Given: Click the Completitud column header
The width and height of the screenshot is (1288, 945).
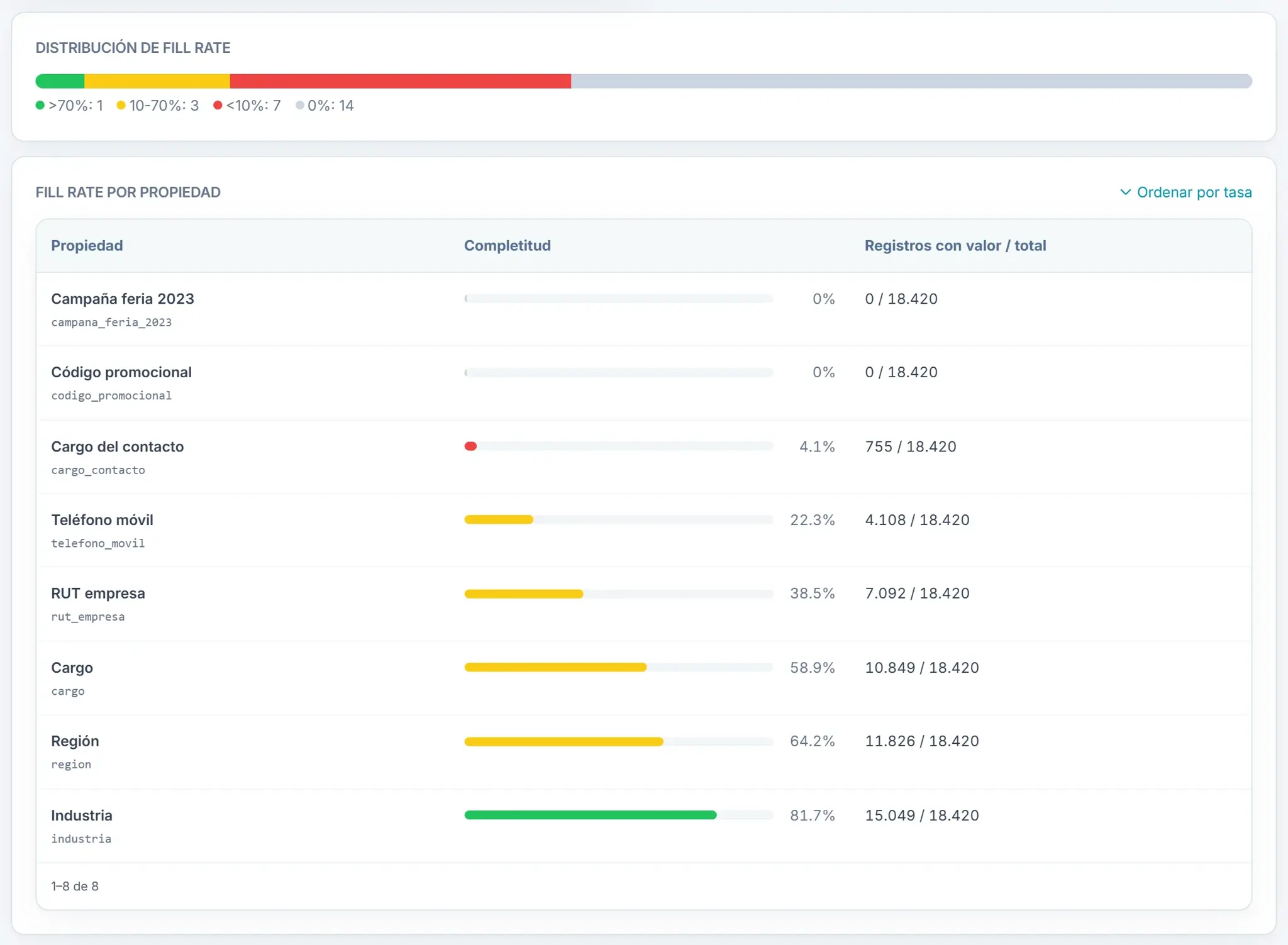Looking at the screenshot, I should (508, 246).
